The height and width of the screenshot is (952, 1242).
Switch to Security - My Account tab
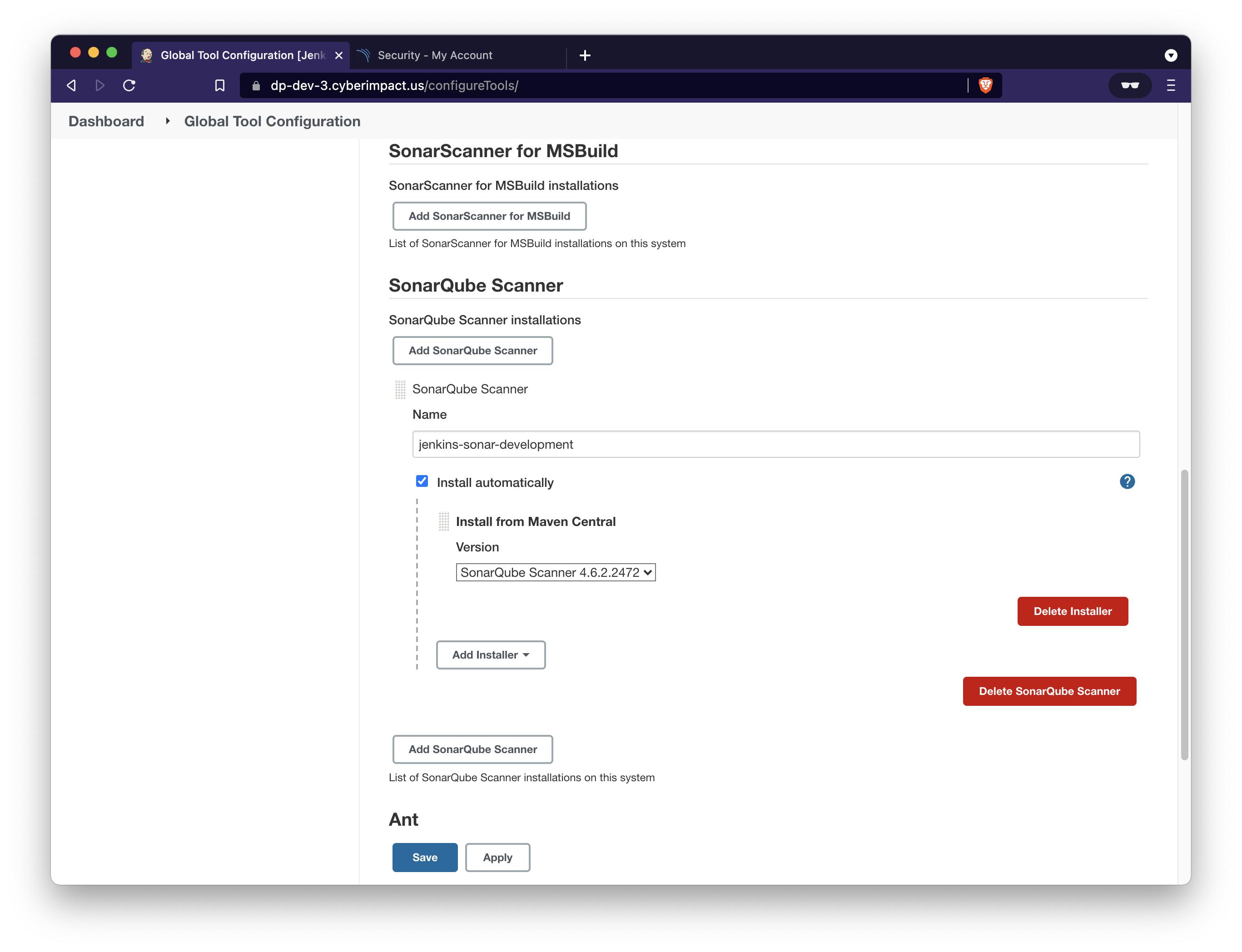(435, 55)
